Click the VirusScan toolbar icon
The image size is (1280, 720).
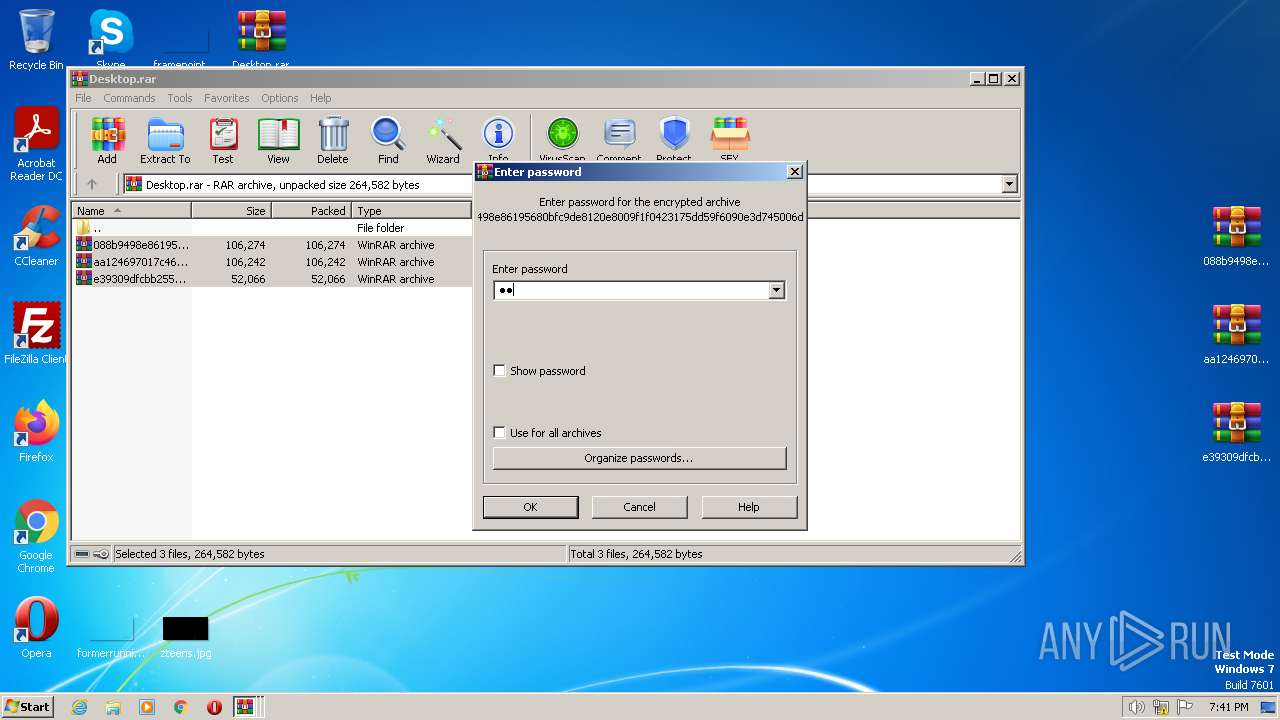tap(562, 138)
